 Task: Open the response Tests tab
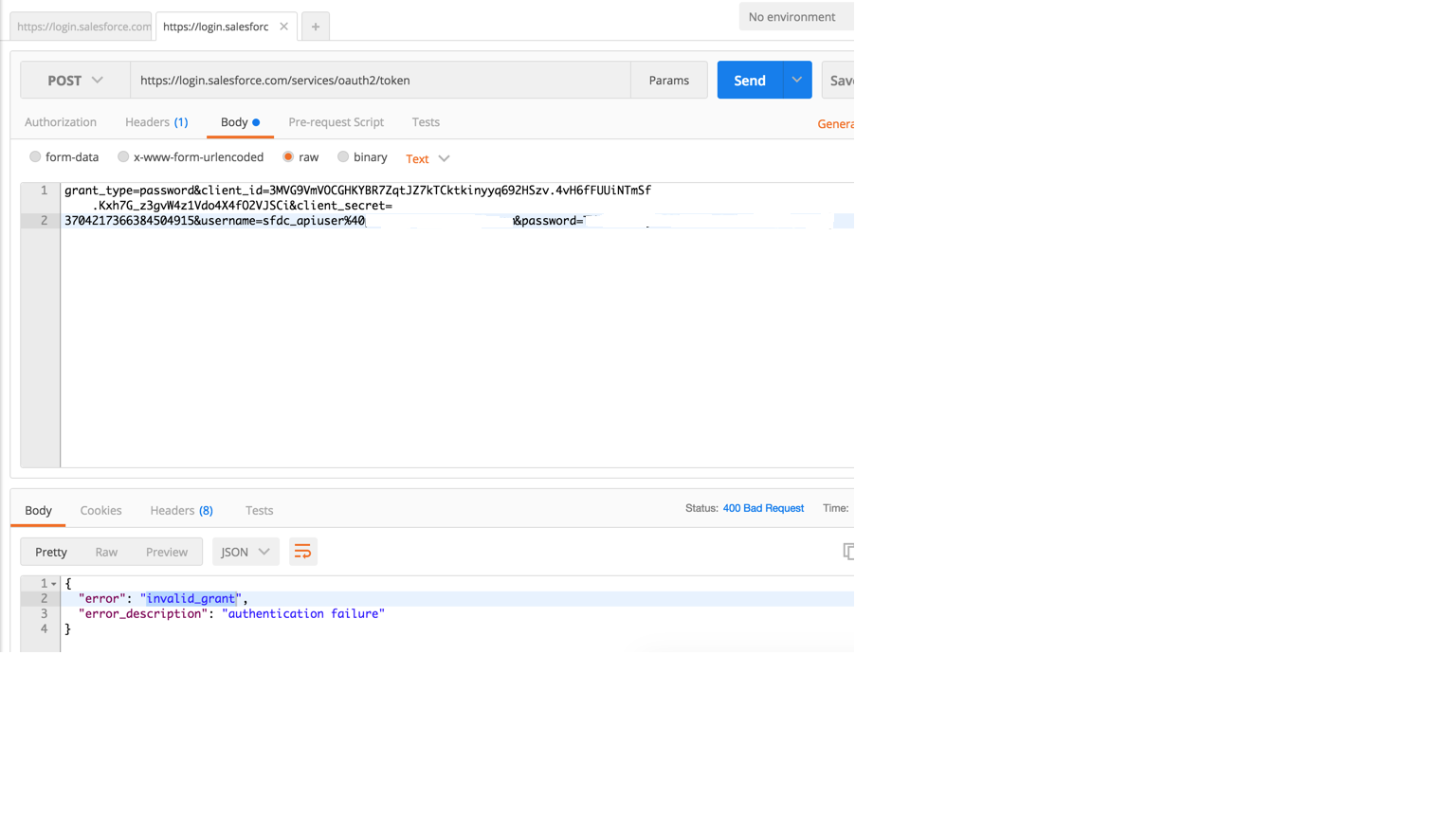259,510
